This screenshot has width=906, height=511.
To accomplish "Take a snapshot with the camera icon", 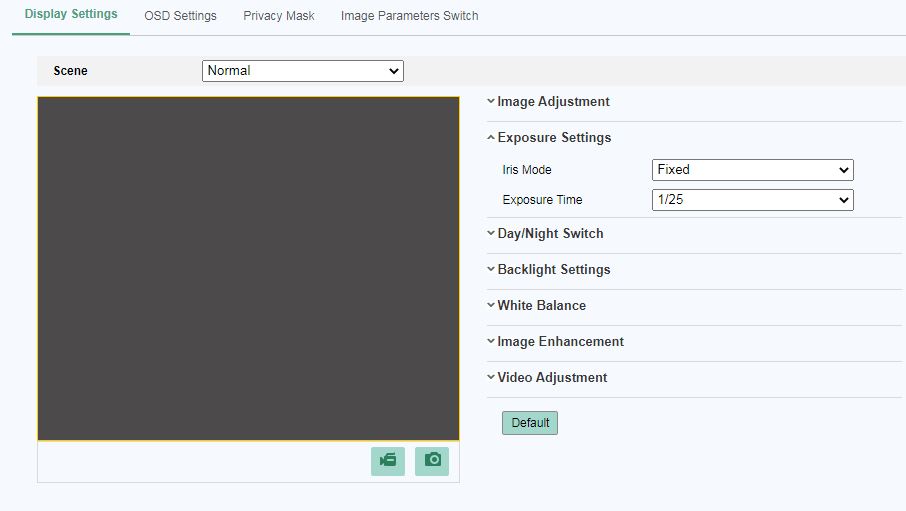I will [432, 460].
